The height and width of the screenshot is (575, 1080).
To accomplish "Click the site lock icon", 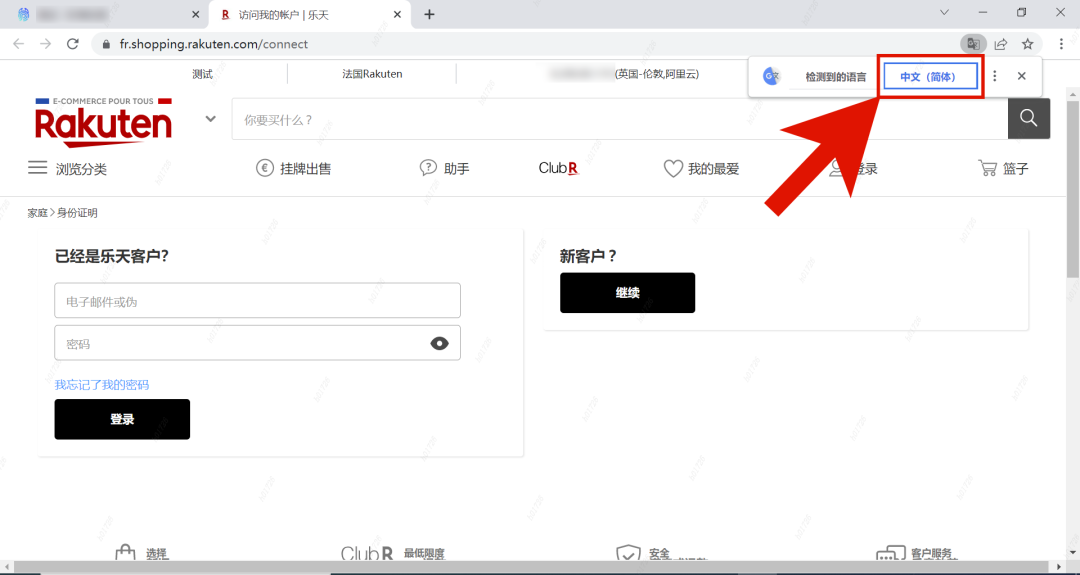I will click(105, 44).
